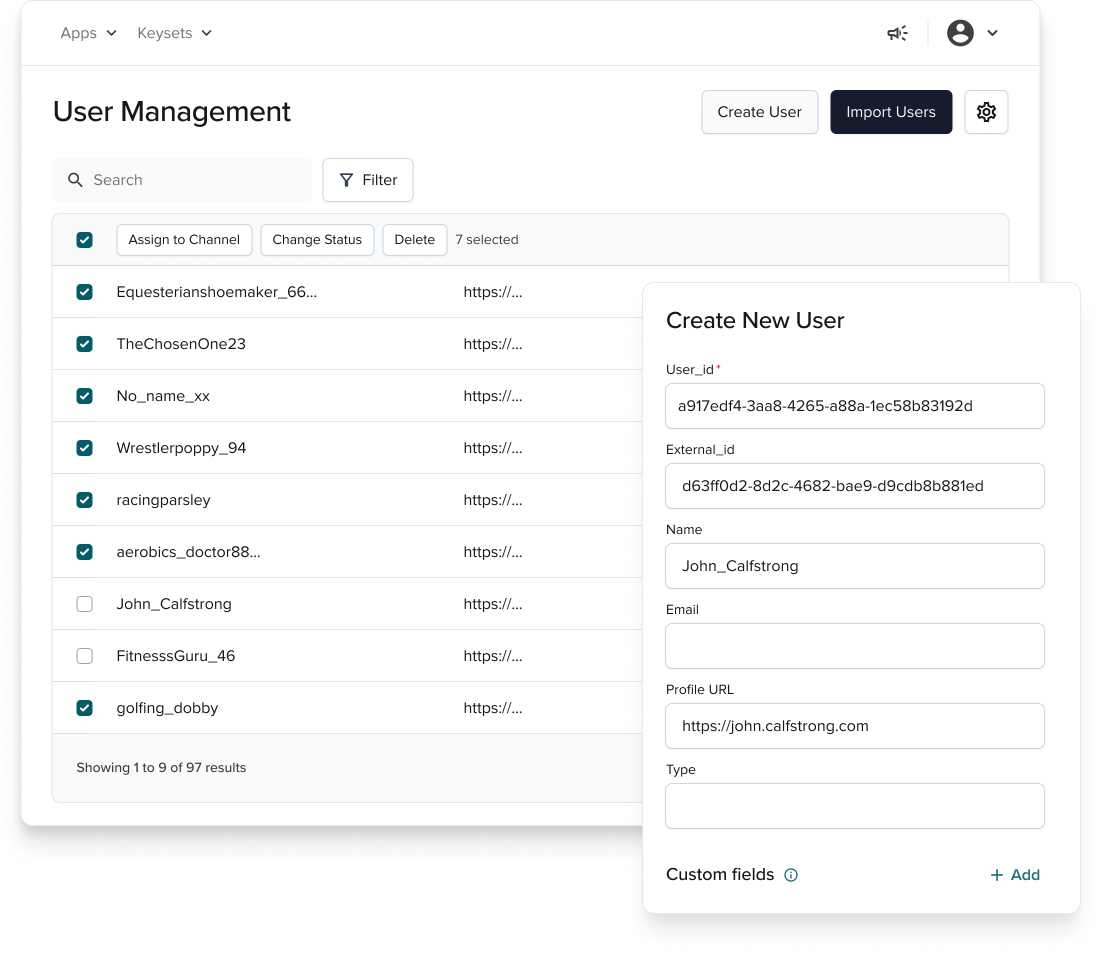
Task: Expand the Apps dropdown menu
Action: pyautogui.click(x=88, y=33)
